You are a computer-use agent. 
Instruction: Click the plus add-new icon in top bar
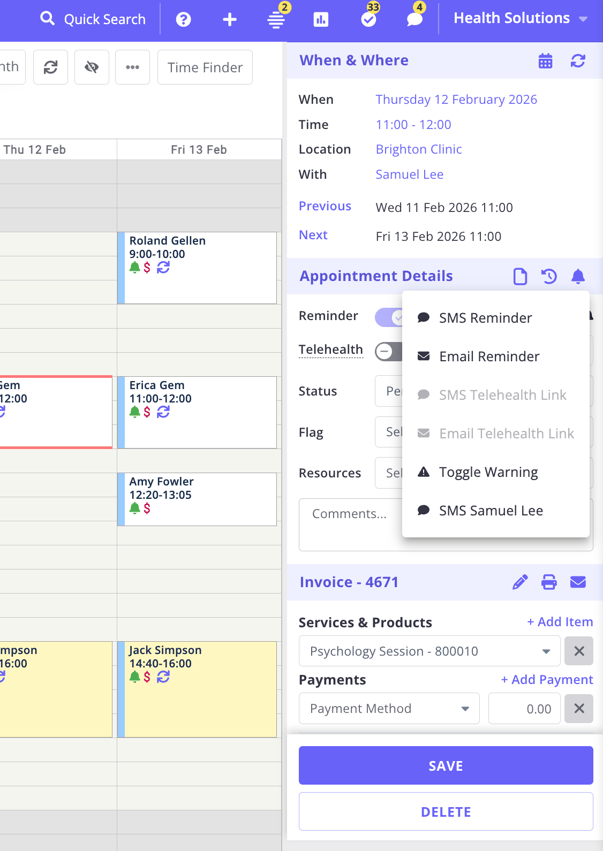click(230, 19)
